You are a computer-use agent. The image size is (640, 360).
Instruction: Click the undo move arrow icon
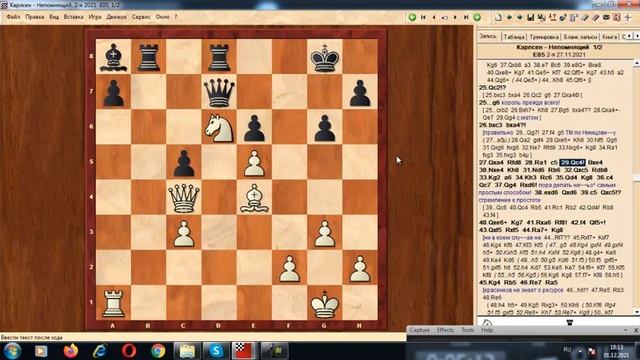[444, 17]
